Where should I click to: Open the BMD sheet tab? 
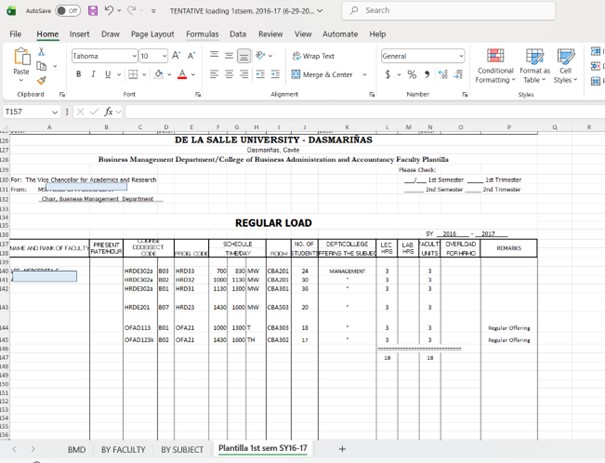click(x=77, y=450)
